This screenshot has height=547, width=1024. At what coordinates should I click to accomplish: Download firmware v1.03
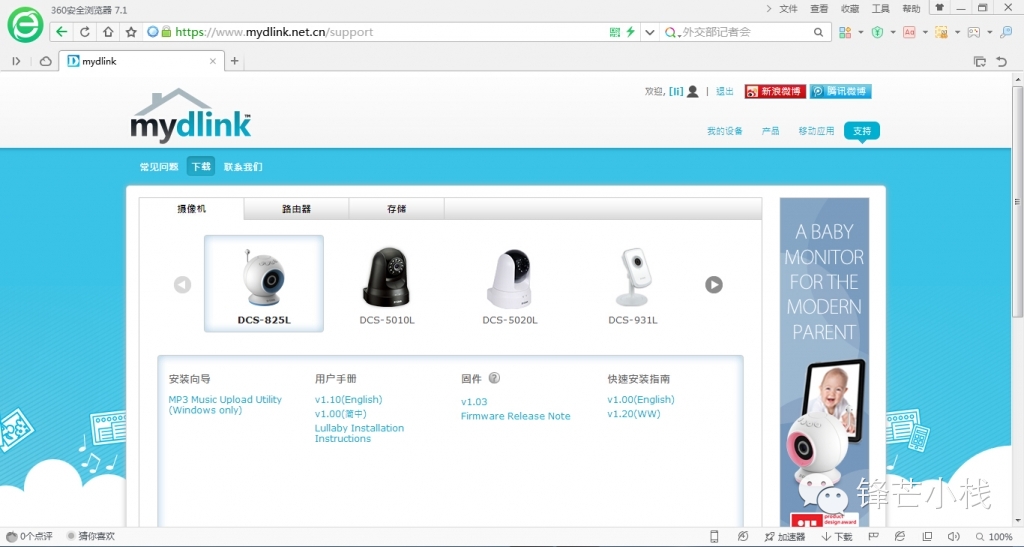(x=474, y=402)
